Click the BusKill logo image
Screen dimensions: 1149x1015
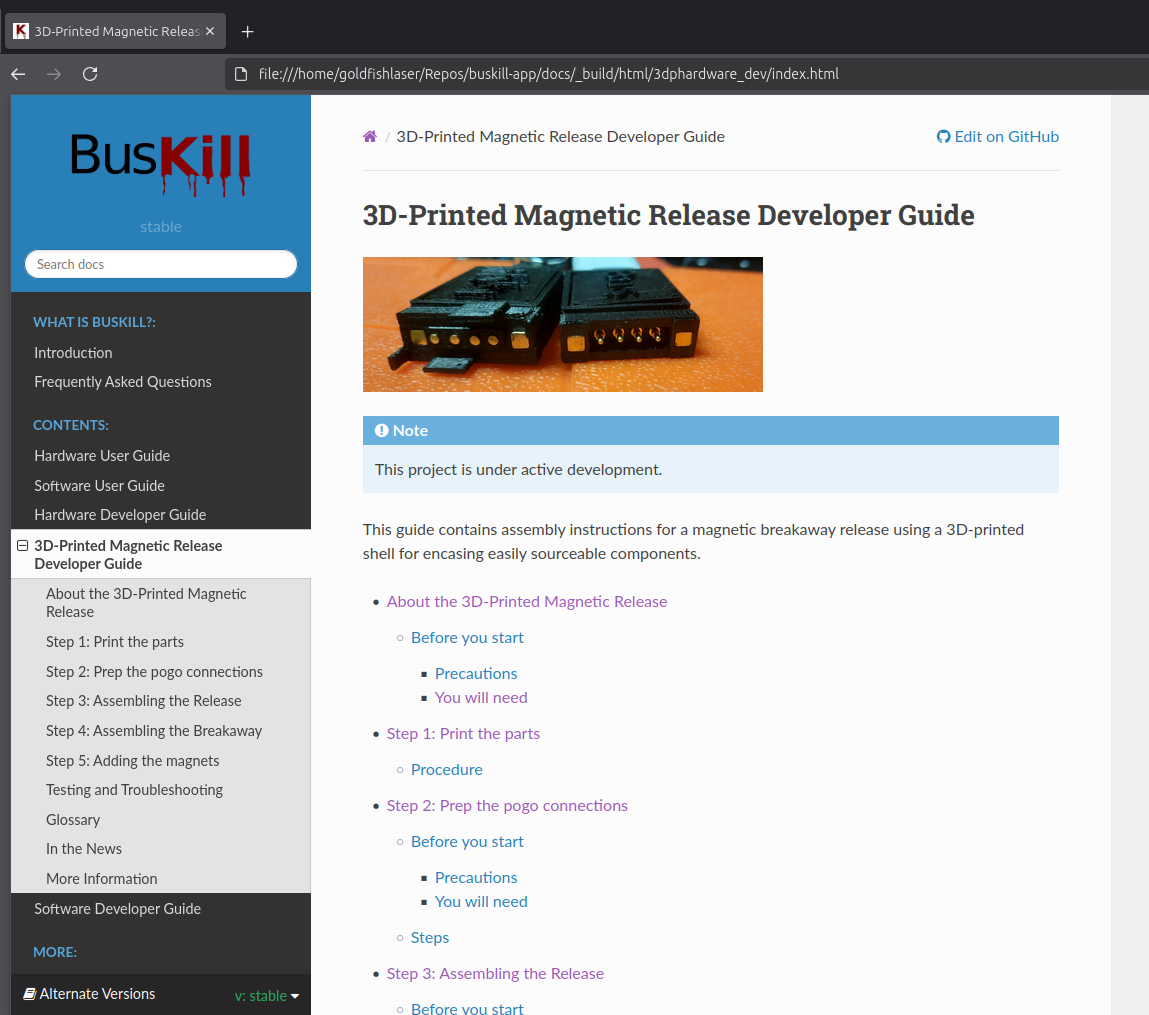[x=160, y=163]
